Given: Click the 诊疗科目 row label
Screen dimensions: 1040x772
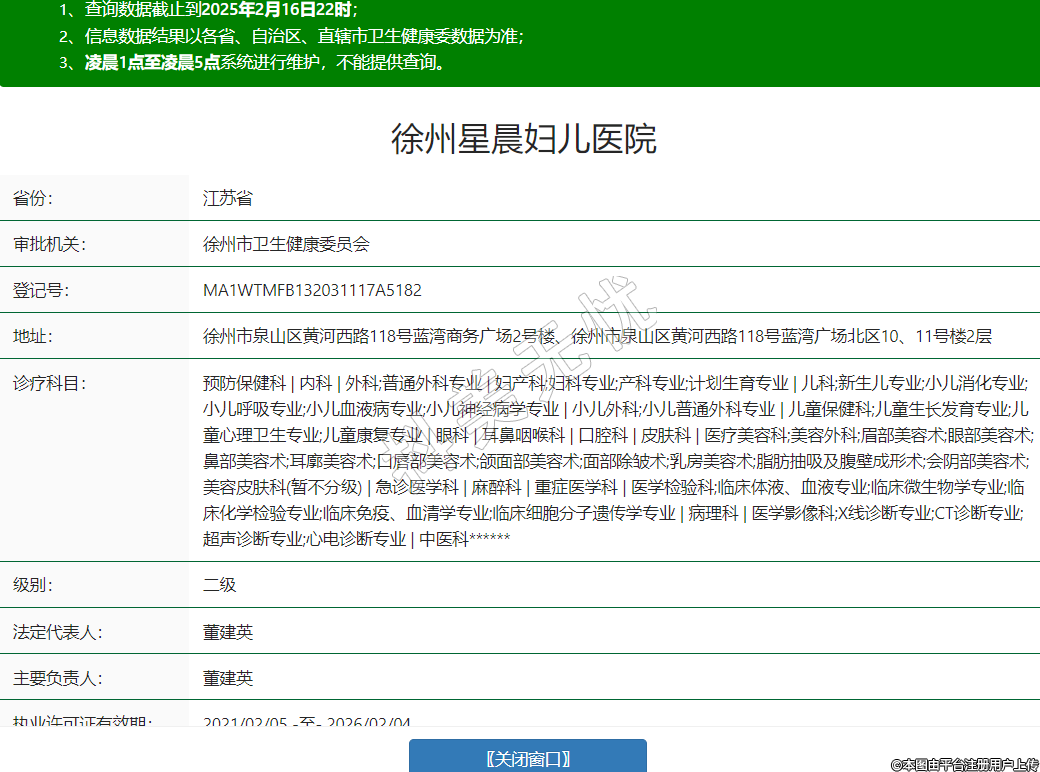Looking at the screenshot, I should [49, 382].
